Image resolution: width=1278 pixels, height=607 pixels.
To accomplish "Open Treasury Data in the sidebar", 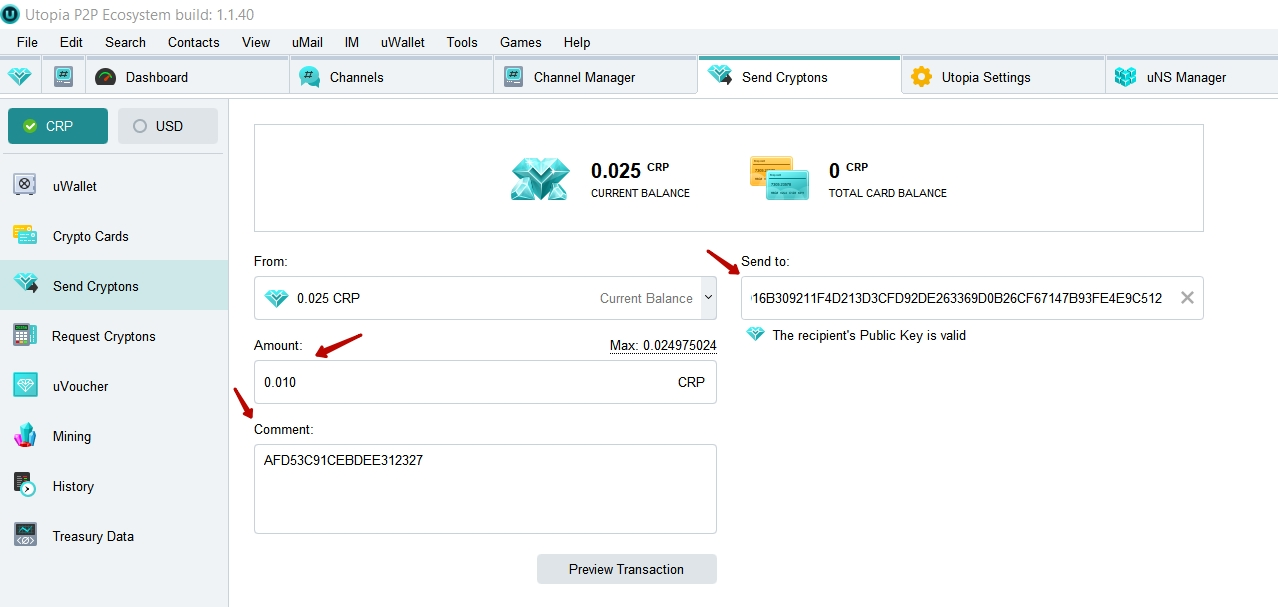I will click(x=114, y=536).
